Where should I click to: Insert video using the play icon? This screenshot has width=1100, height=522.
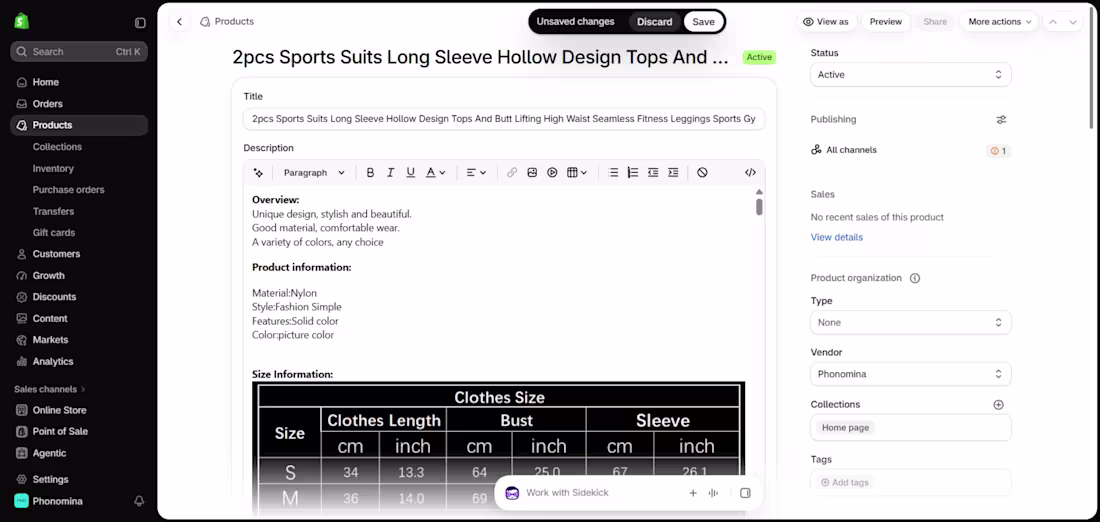(x=552, y=173)
